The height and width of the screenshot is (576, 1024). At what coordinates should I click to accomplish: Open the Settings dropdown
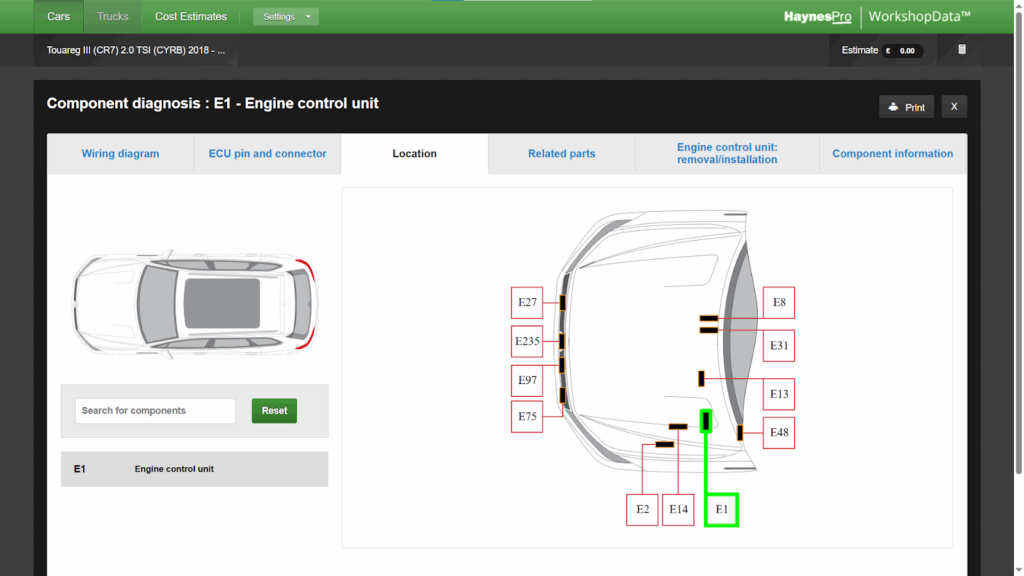click(285, 16)
